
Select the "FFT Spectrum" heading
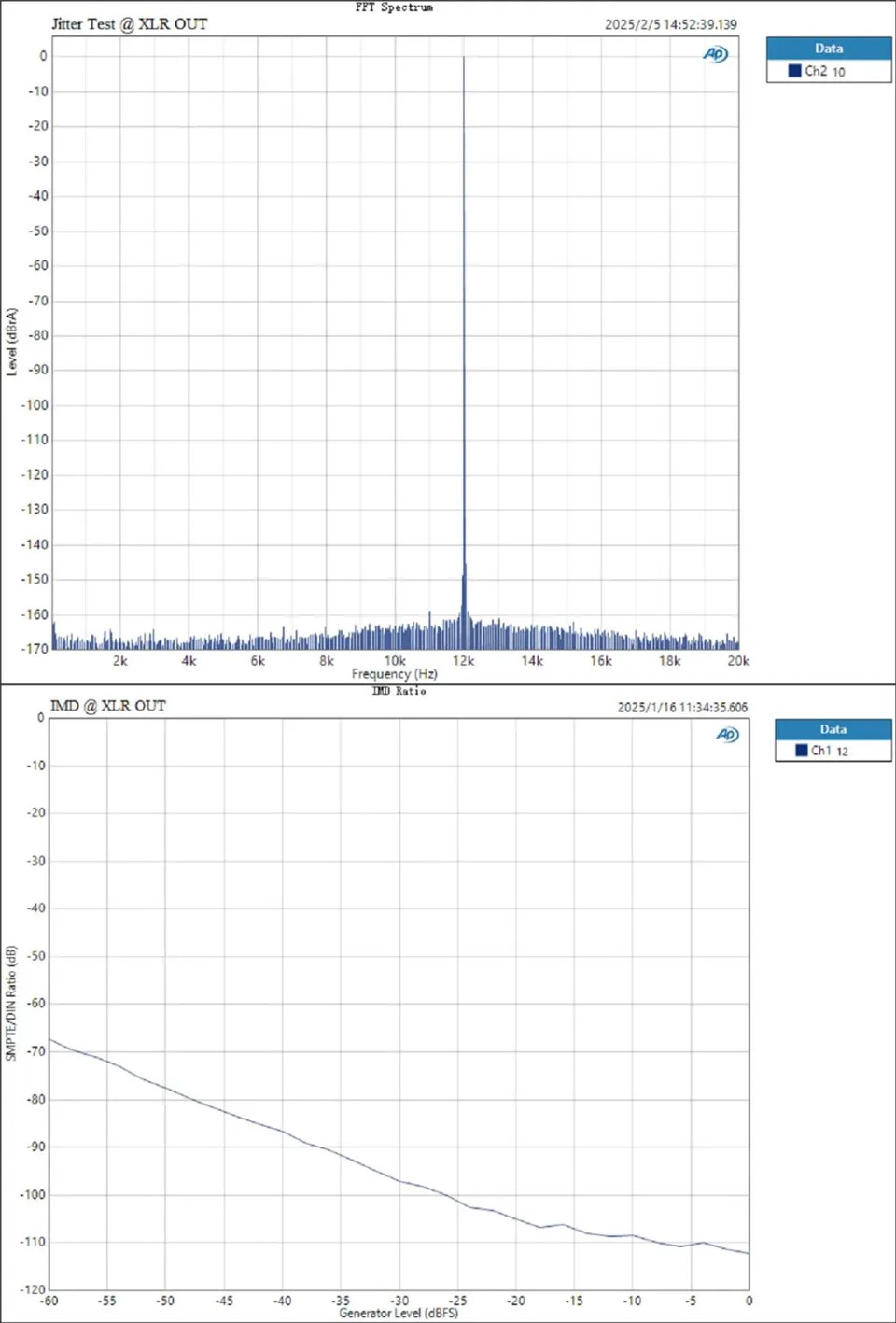394,7
